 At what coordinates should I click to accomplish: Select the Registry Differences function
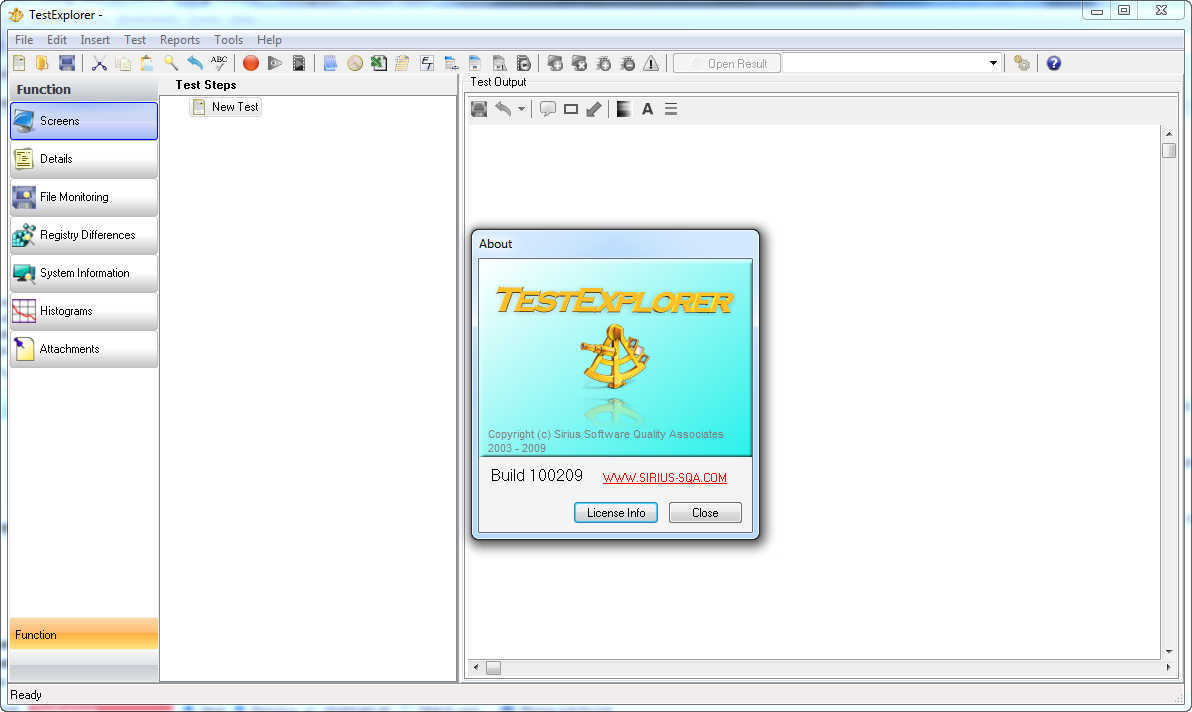[84, 235]
